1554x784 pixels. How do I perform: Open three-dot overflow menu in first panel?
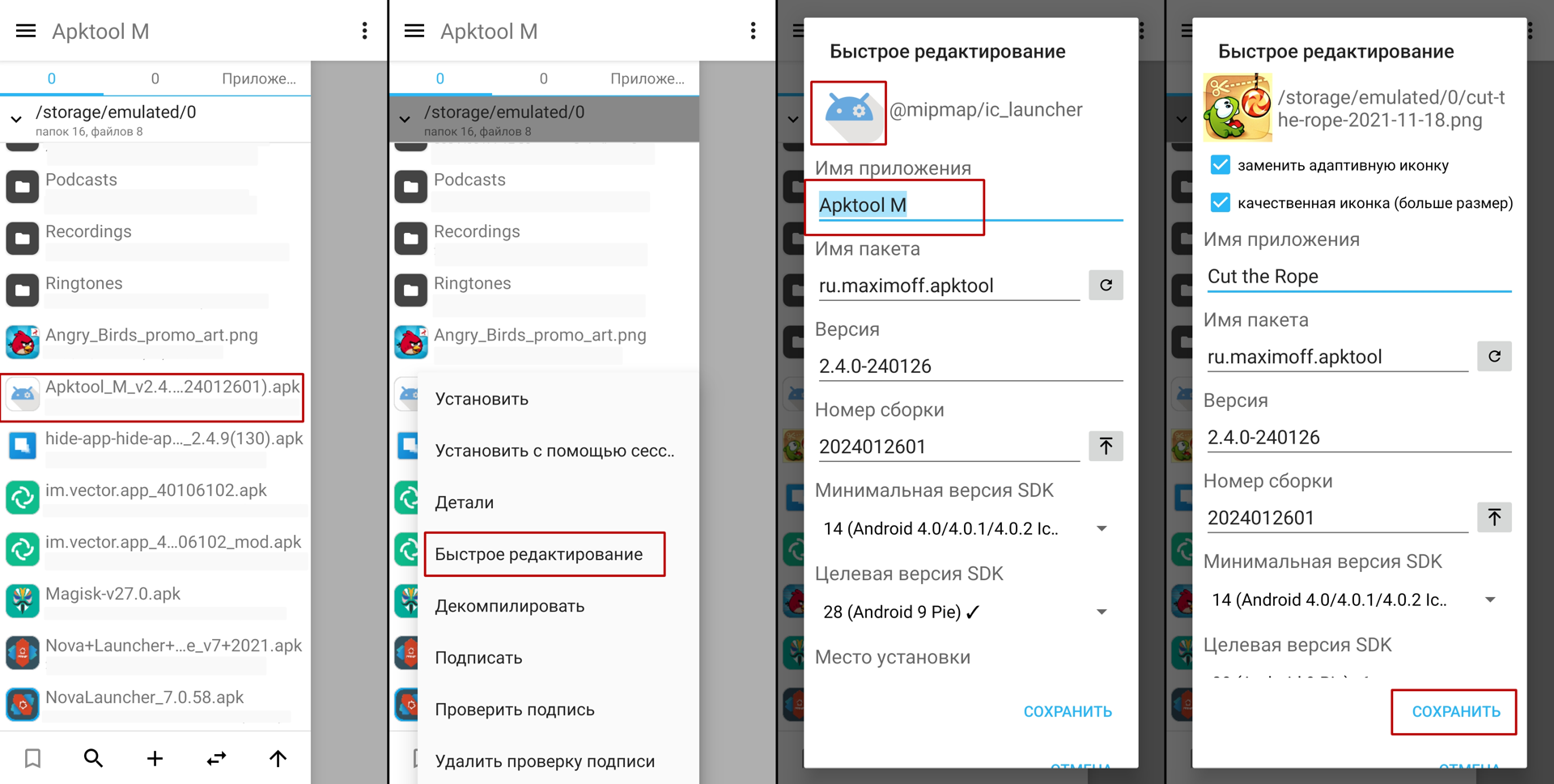coord(365,31)
